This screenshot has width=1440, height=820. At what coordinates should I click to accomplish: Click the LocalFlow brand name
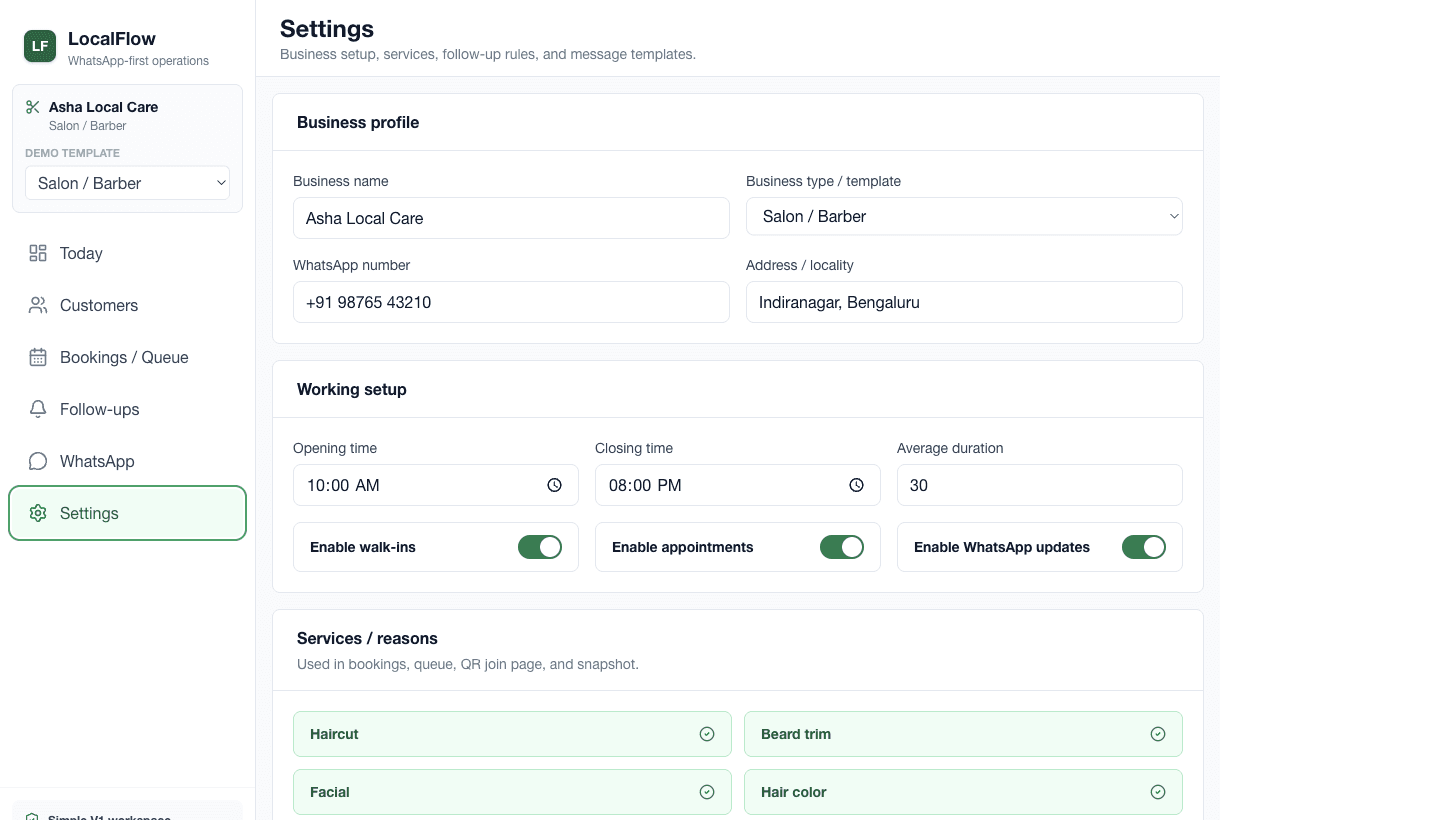tap(112, 39)
